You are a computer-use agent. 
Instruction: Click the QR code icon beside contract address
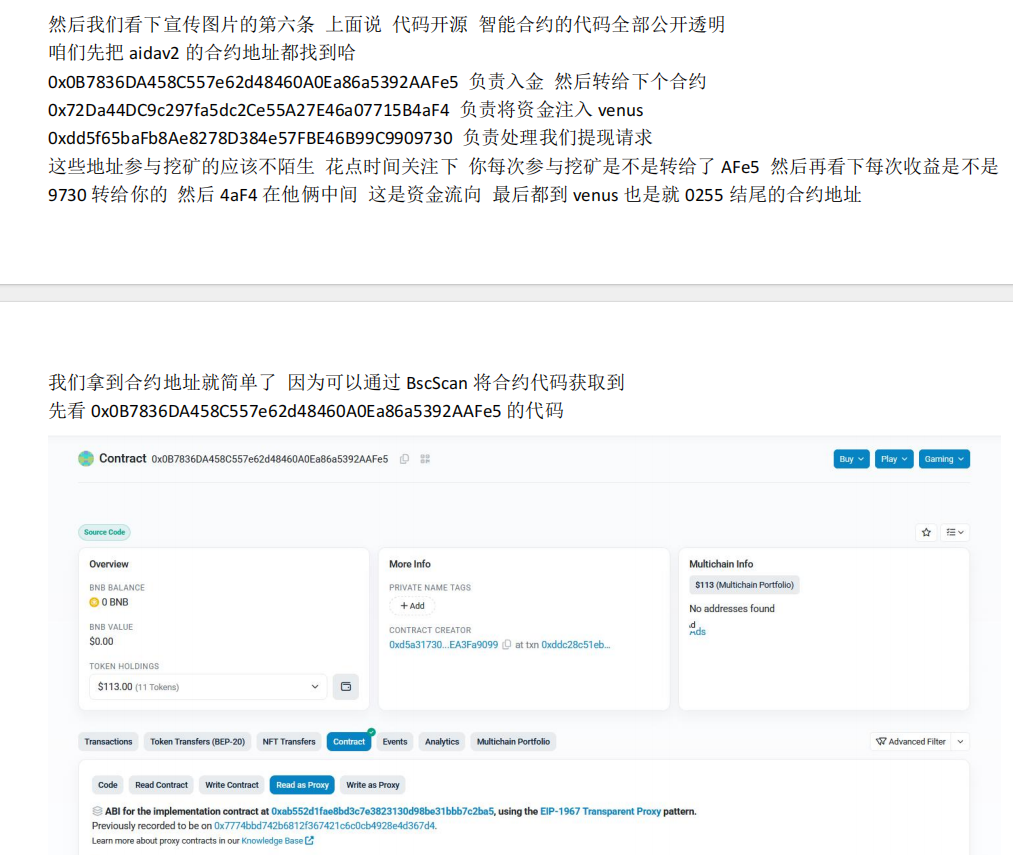point(425,459)
